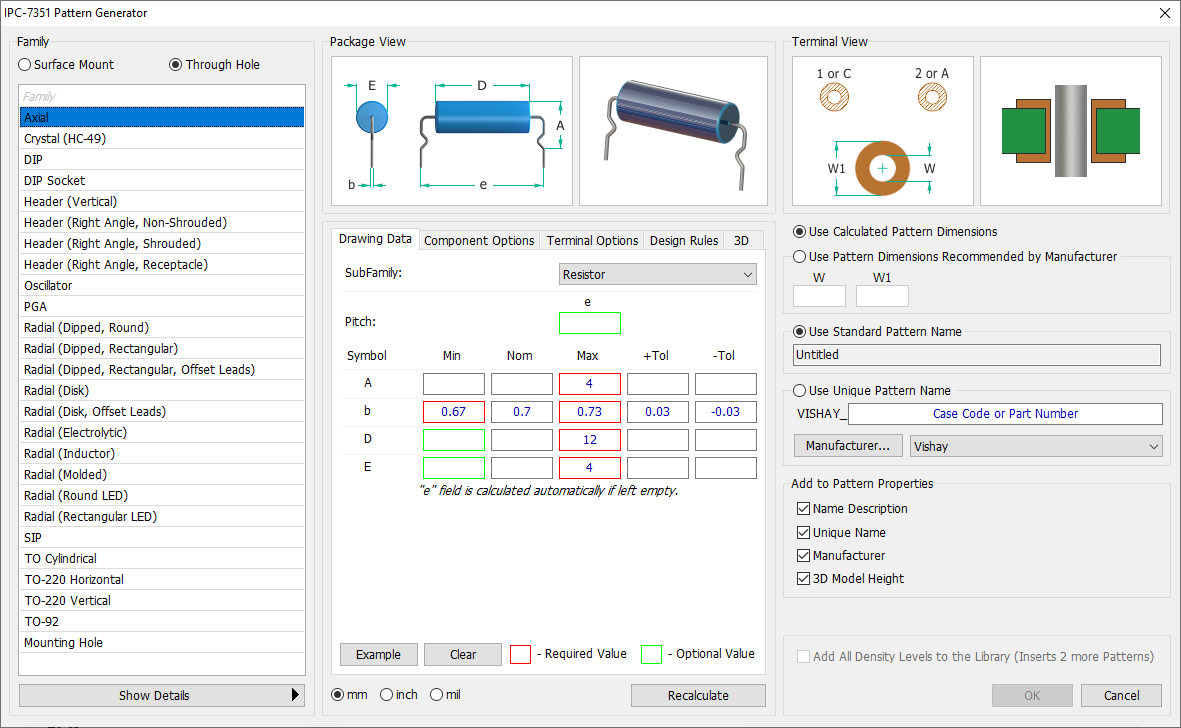The width and height of the screenshot is (1181, 728).
Task: Click the 3D axial resistor preview
Action: (673, 131)
